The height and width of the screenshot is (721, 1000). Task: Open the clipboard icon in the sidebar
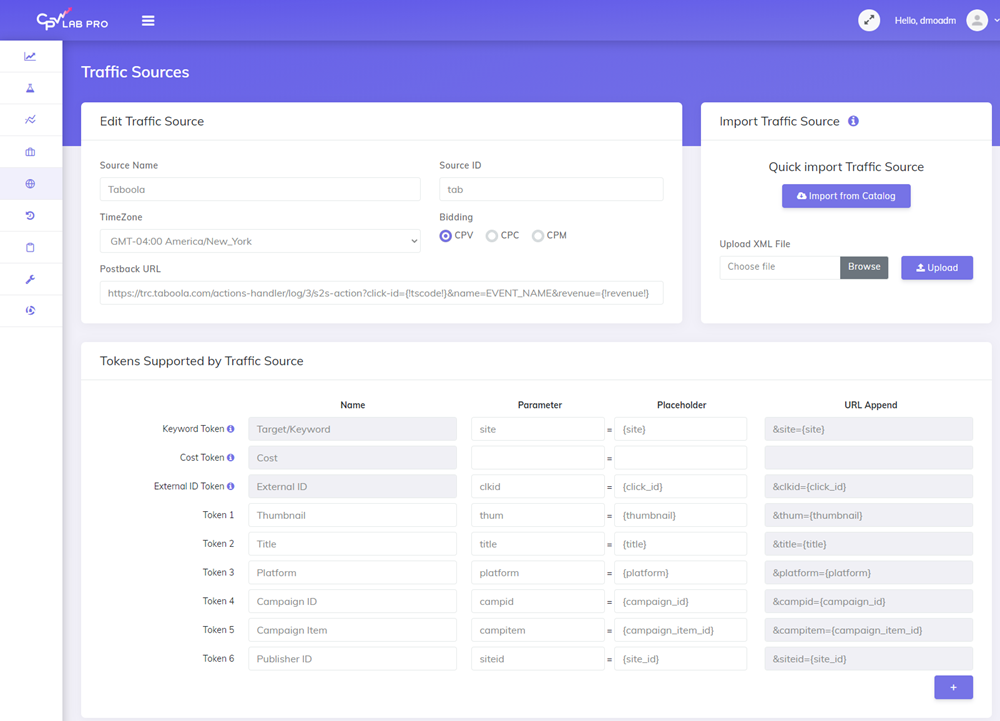point(30,247)
